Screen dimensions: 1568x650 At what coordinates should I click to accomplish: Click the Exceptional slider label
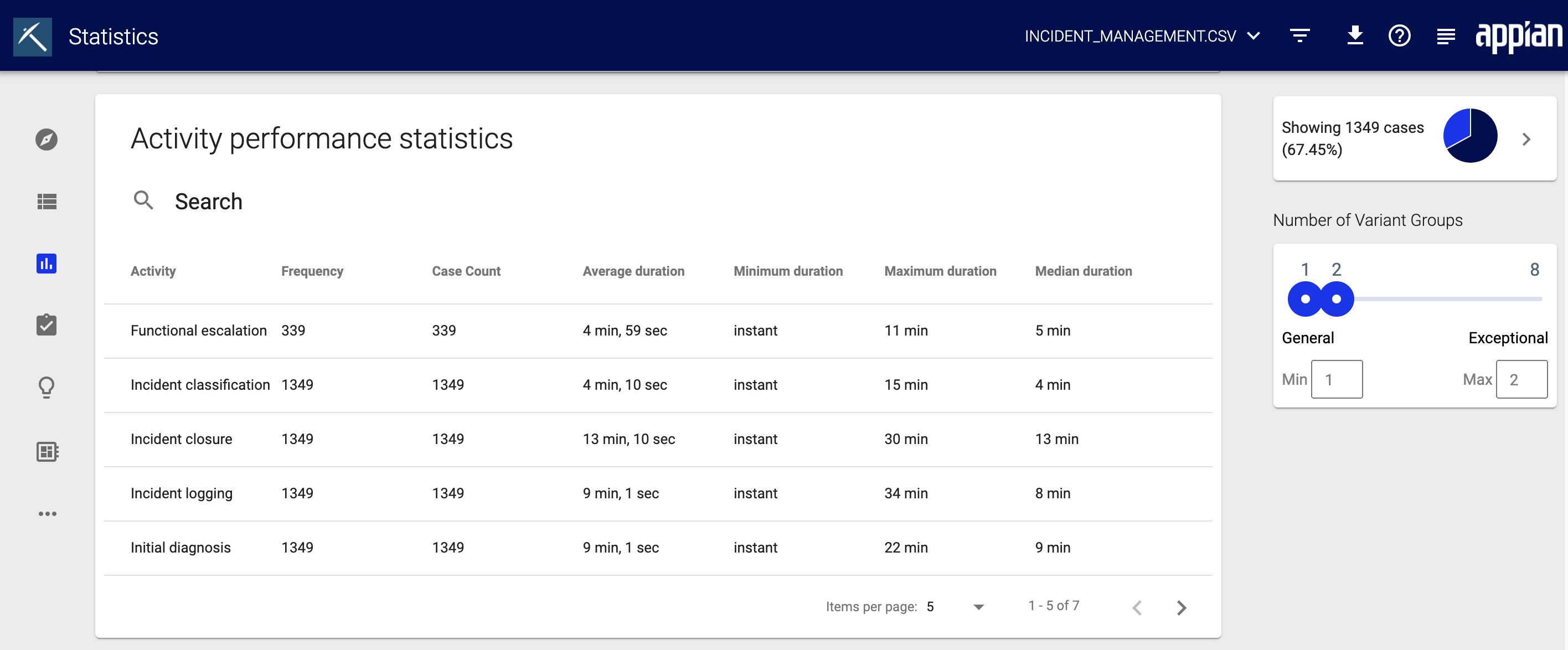coord(1507,338)
